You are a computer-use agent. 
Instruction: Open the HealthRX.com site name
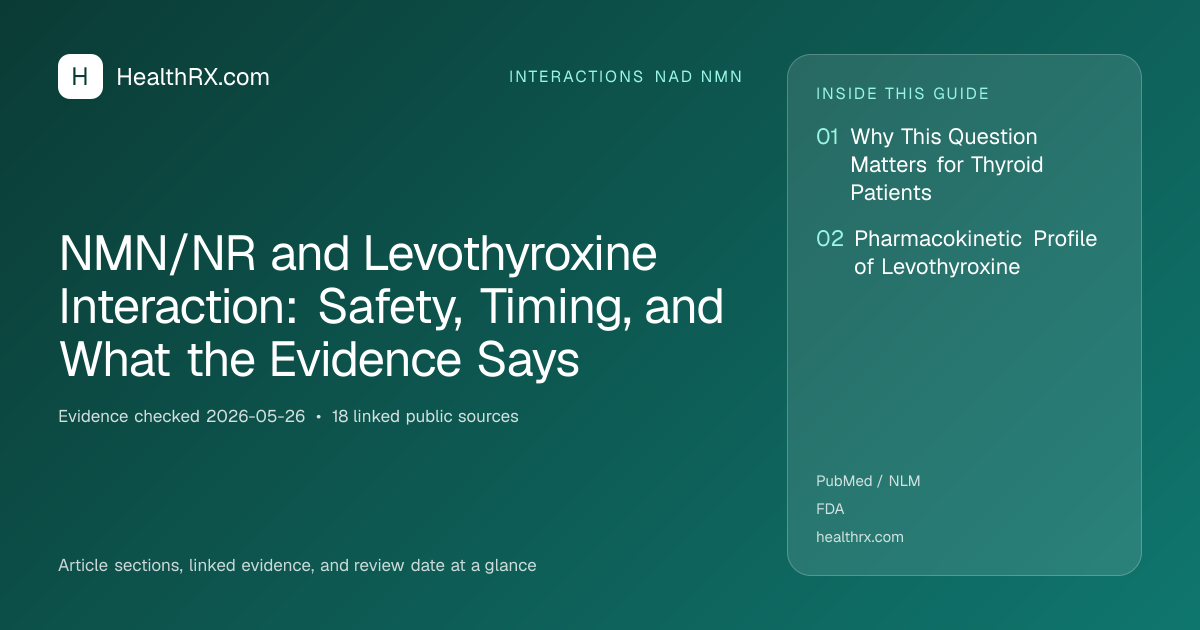(x=193, y=77)
